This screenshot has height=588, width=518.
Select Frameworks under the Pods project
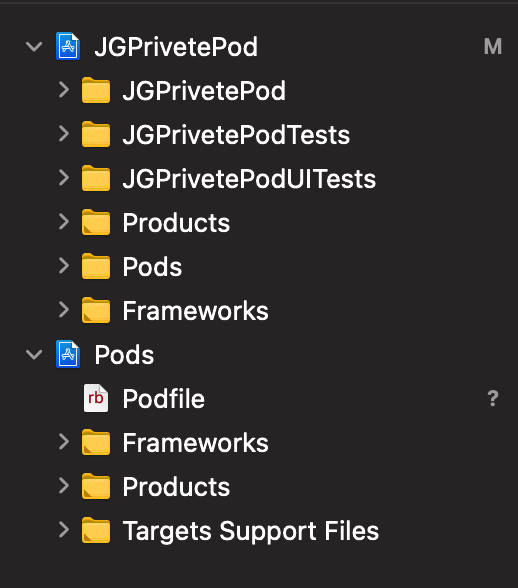(x=259, y=442)
